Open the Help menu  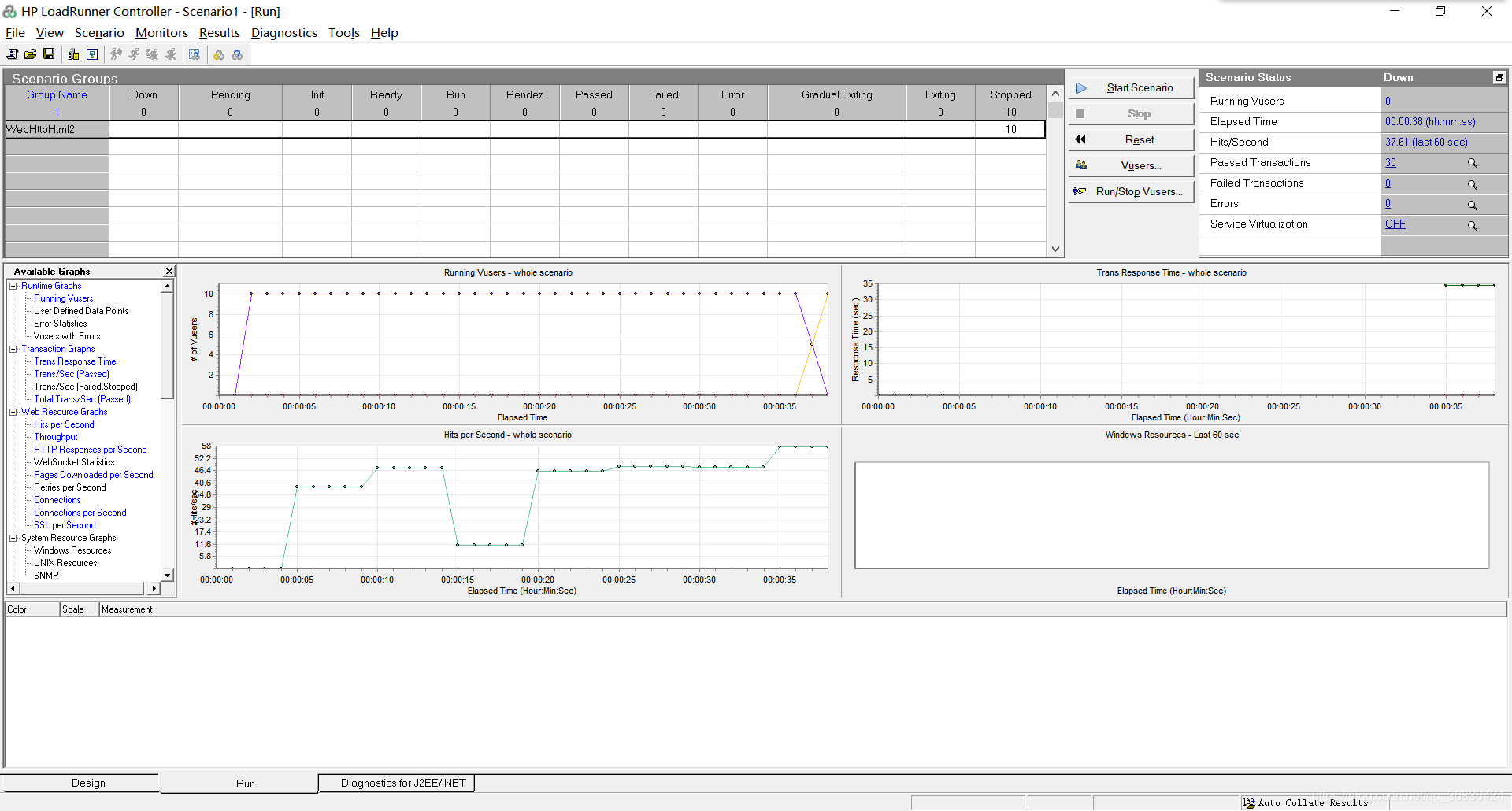tap(384, 32)
